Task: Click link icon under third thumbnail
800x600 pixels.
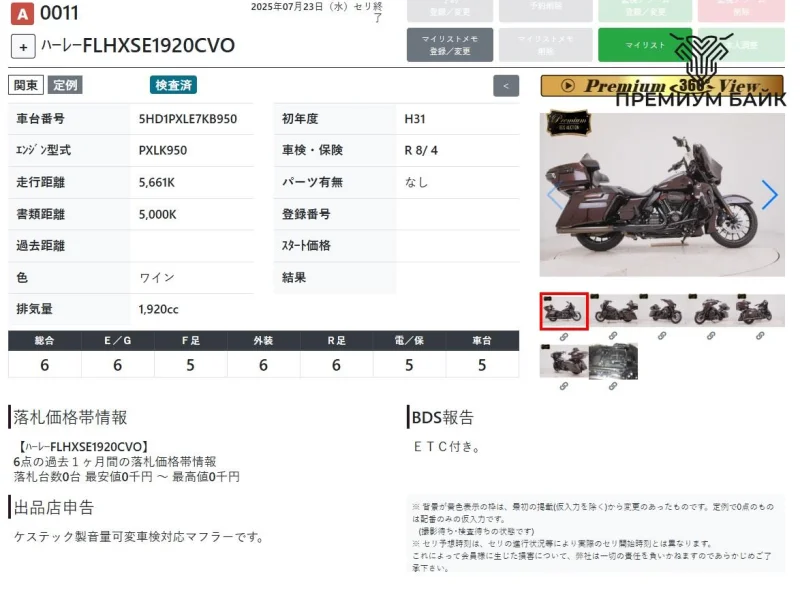Action: [x=663, y=336]
